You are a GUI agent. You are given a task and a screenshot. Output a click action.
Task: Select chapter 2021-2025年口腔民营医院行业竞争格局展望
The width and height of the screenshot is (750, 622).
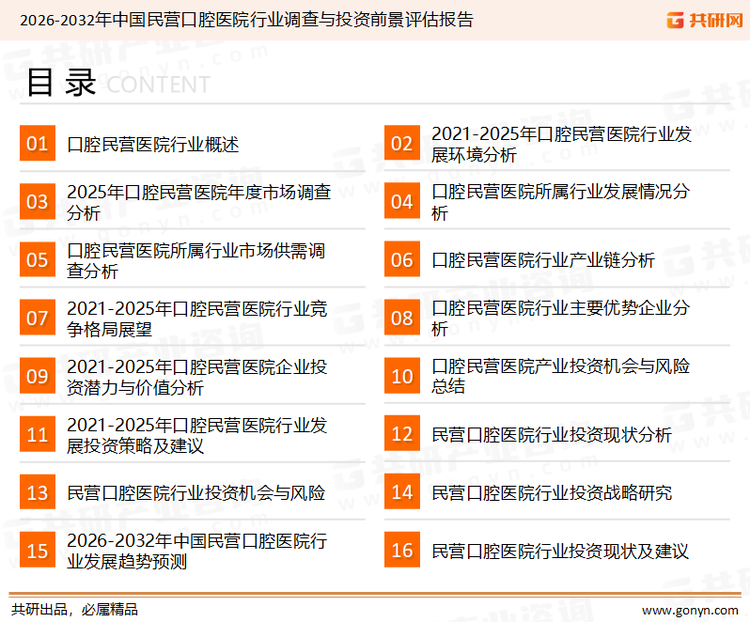coord(197,319)
